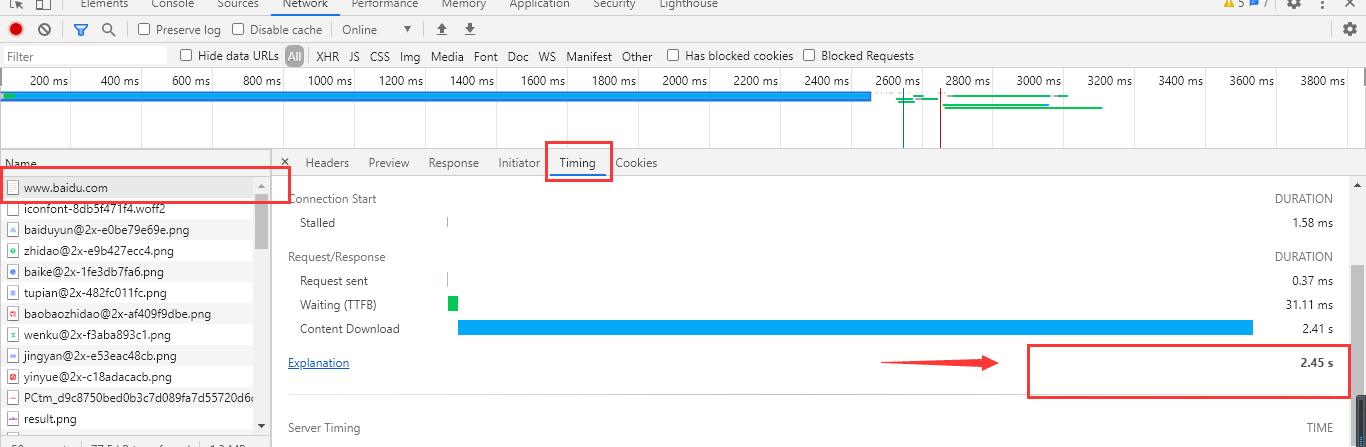
Task: Click the green Waiting TTFB bar
Action: 453,303
